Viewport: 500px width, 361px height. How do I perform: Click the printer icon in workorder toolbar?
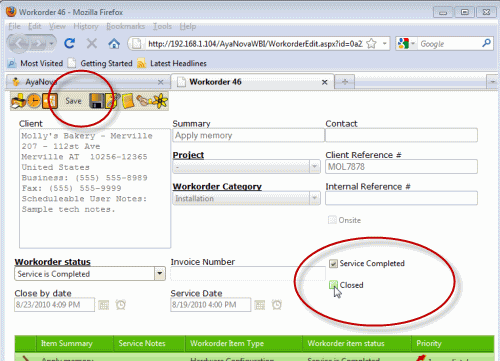click(x=18, y=101)
